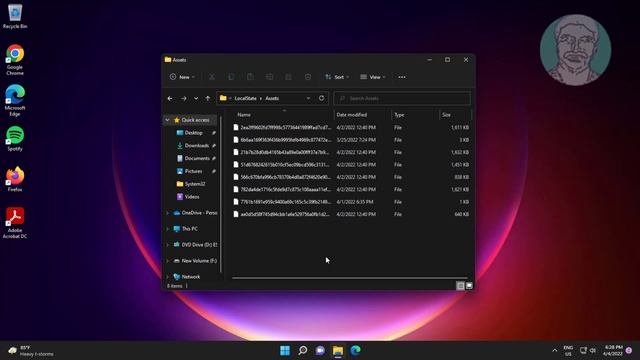Click Assets in the address breadcrumb
Viewport: 640px width, 360px height.
point(272,98)
